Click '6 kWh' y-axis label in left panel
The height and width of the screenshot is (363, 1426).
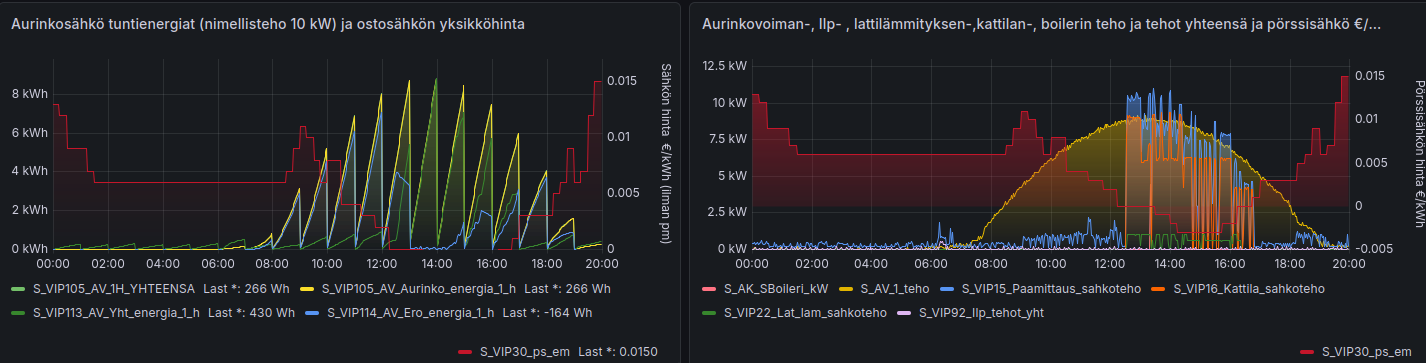point(30,133)
